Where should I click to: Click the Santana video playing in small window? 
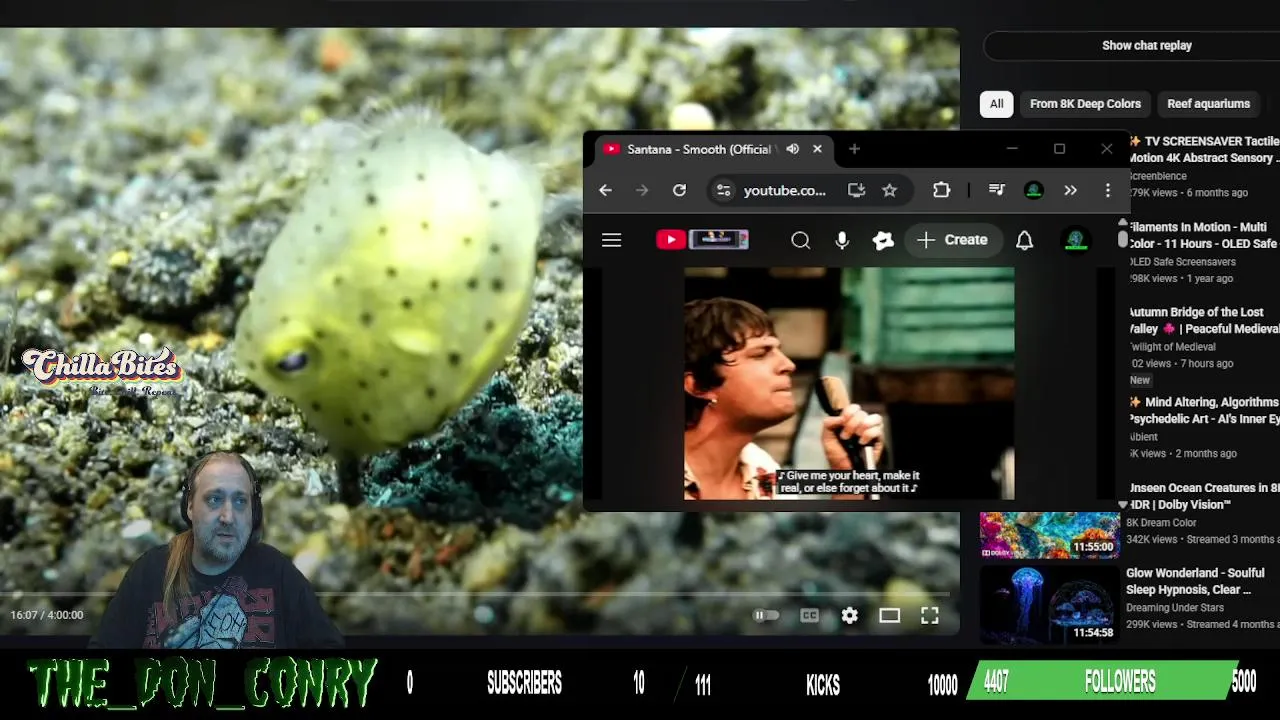click(x=849, y=383)
